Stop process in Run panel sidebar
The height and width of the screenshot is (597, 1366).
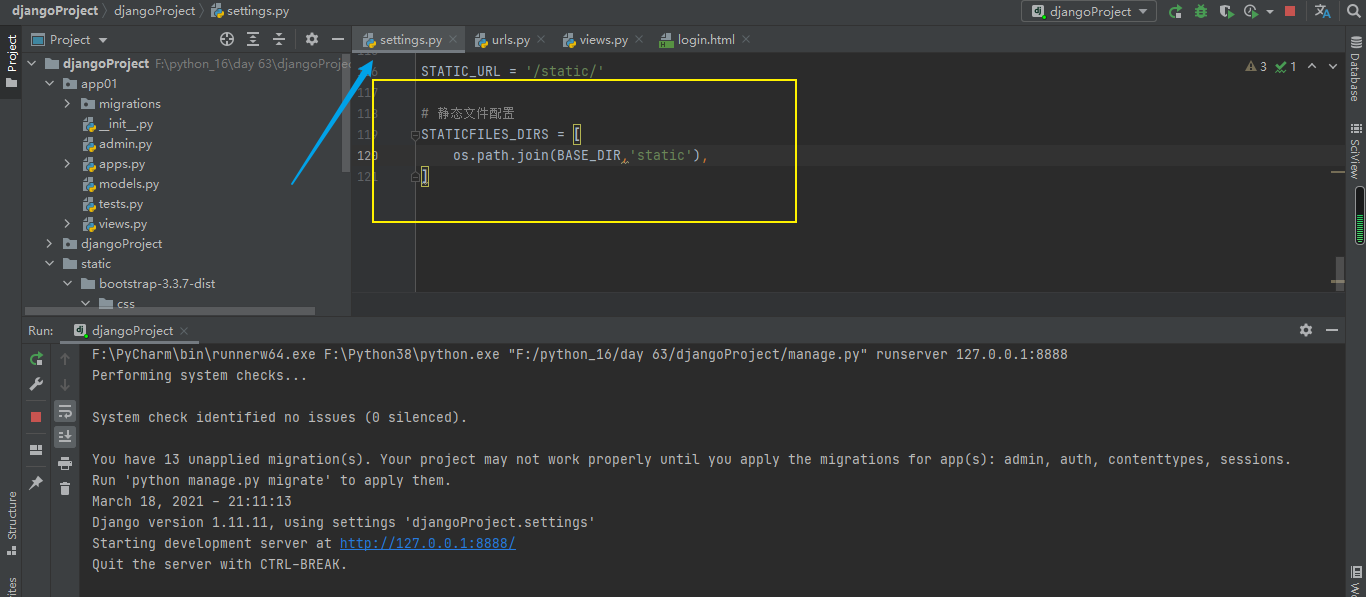click(36, 416)
